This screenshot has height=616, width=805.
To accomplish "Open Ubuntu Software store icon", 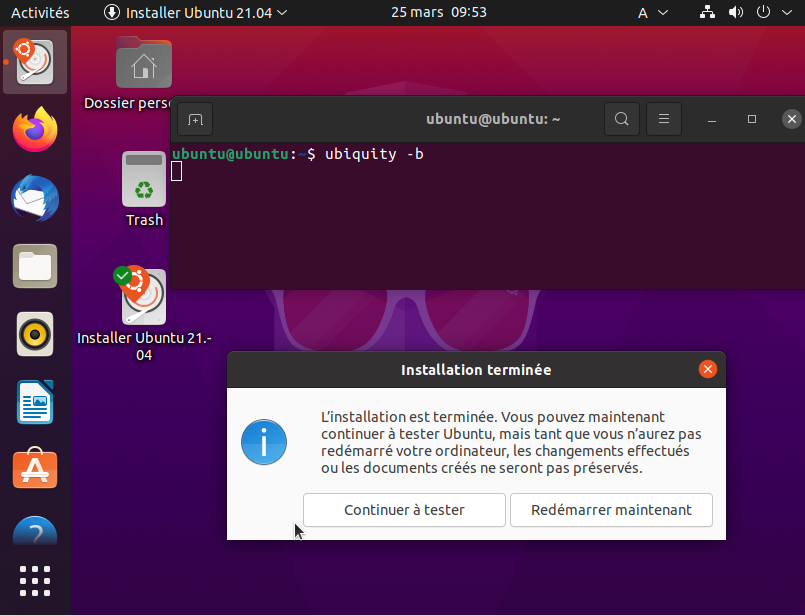I will click(x=35, y=468).
